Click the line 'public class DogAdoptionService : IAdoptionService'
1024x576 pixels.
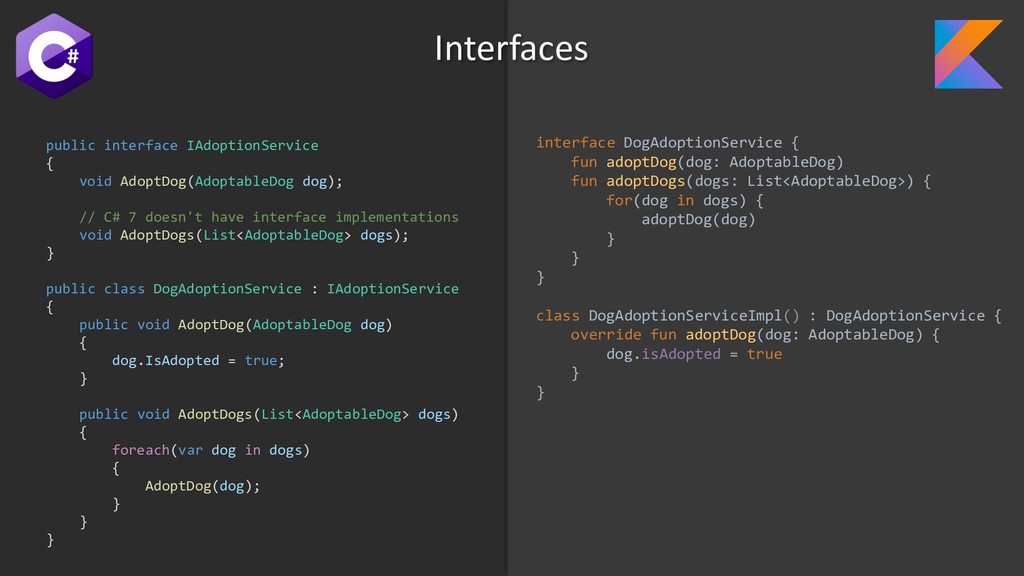tap(252, 289)
